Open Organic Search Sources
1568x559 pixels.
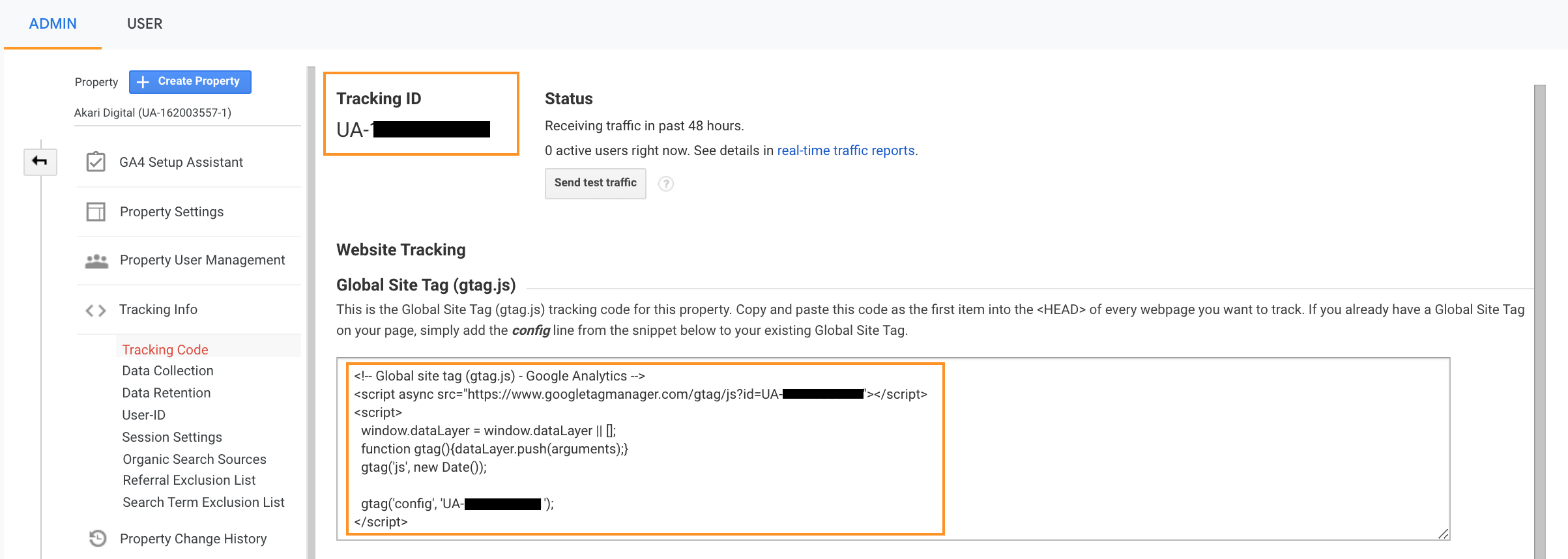tap(195, 459)
